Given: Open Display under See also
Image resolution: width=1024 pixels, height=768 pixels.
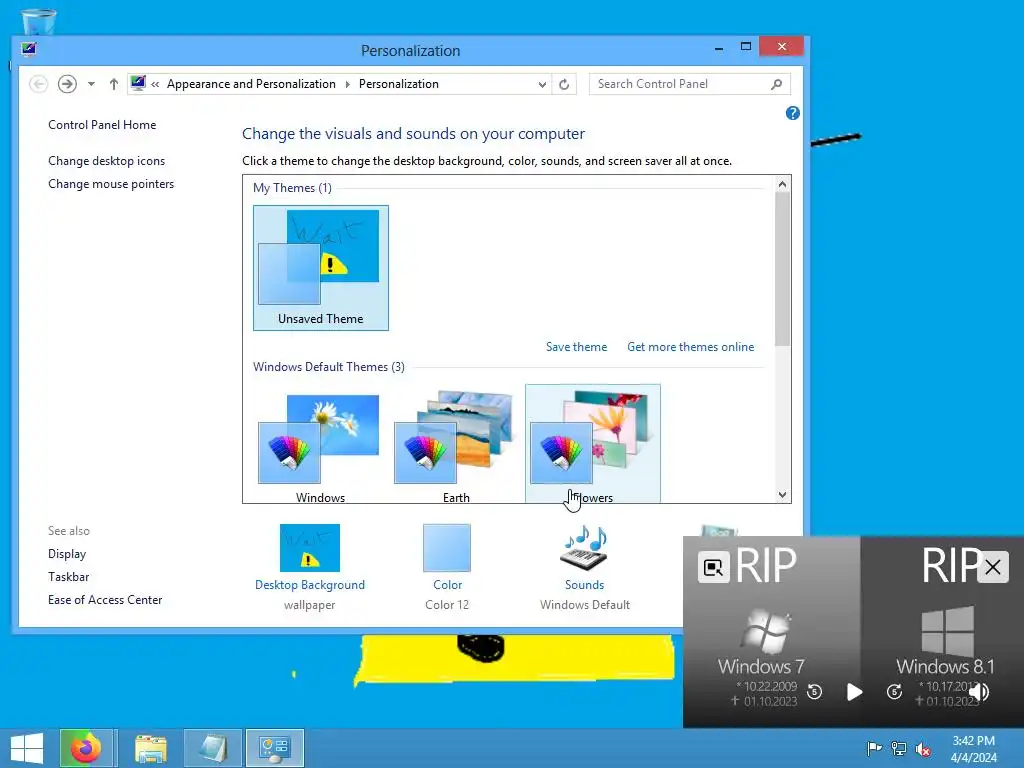Looking at the screenshot, I should (67, 554).
